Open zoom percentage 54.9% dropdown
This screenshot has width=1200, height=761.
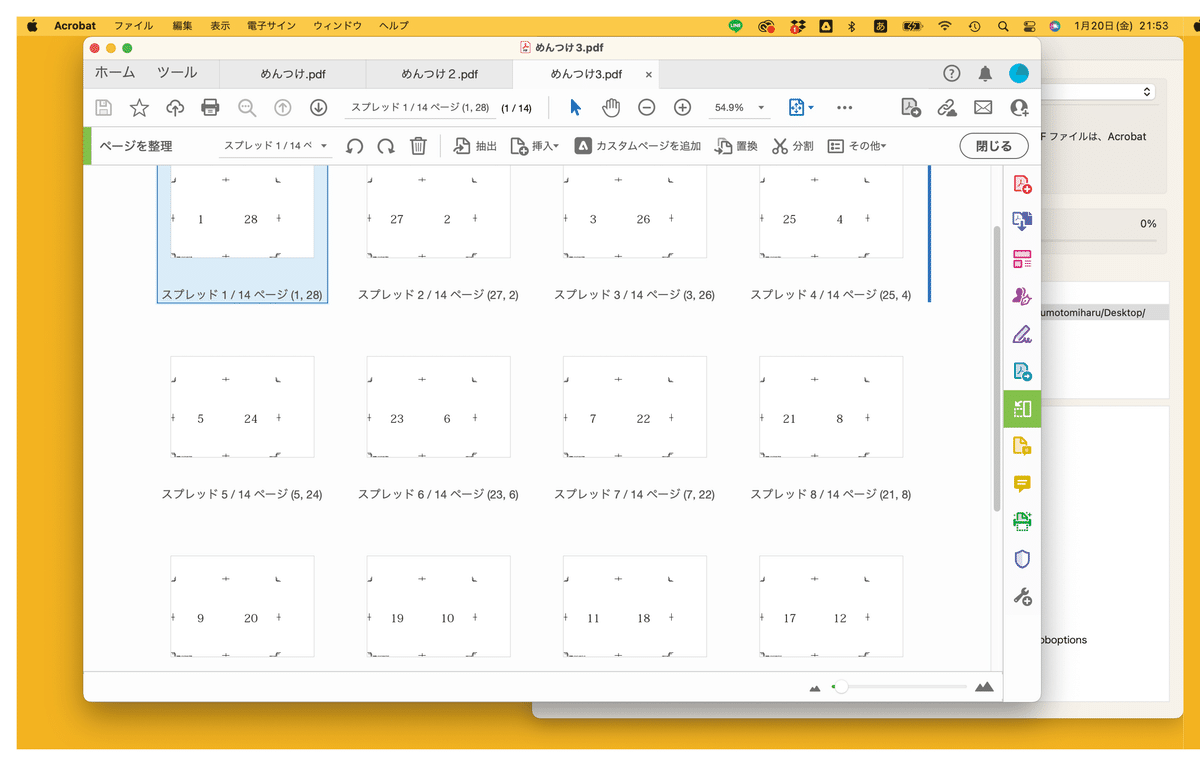click(739, 107)
